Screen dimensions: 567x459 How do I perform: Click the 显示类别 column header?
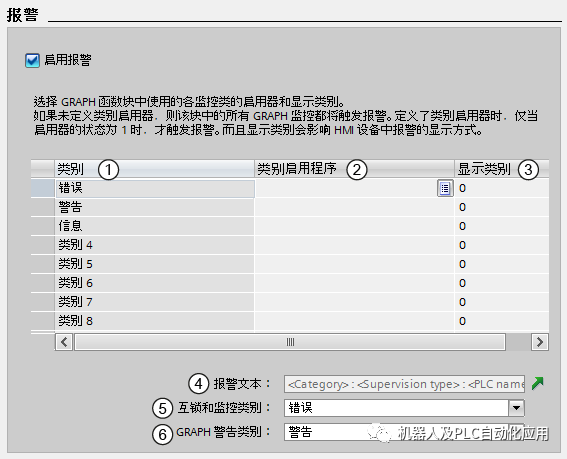point(502,169)
